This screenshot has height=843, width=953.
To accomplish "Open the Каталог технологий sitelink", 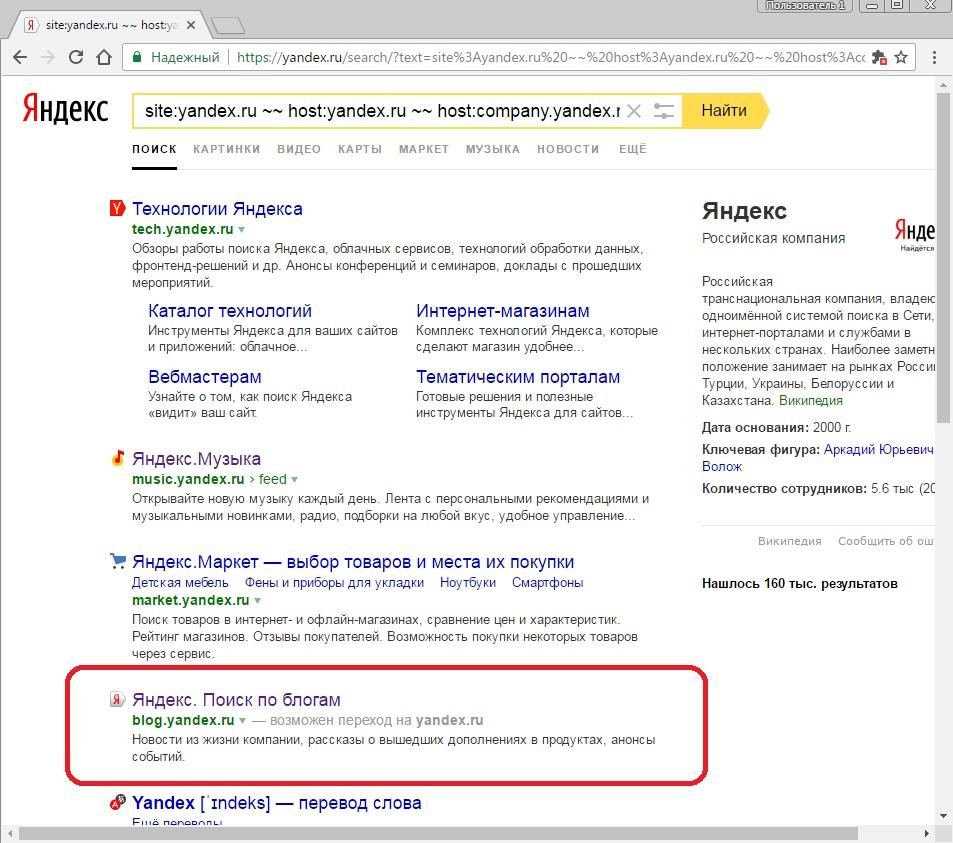I will (230, 311).
